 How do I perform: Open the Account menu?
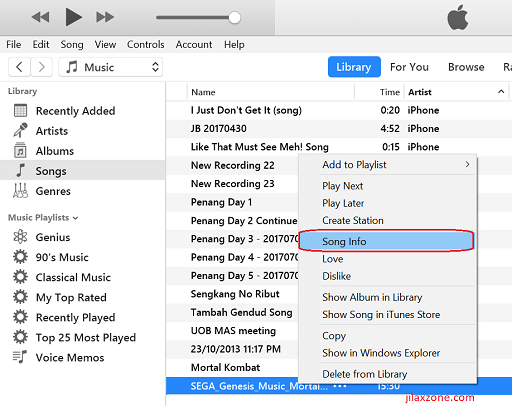point(194,44)
